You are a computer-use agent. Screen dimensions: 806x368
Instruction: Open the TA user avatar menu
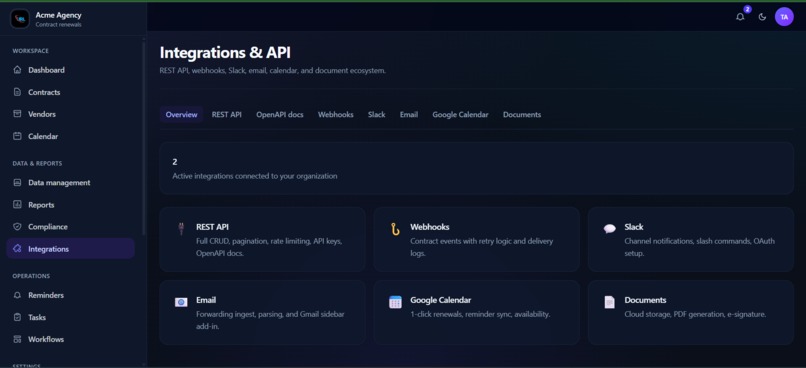tap(784, 17)
